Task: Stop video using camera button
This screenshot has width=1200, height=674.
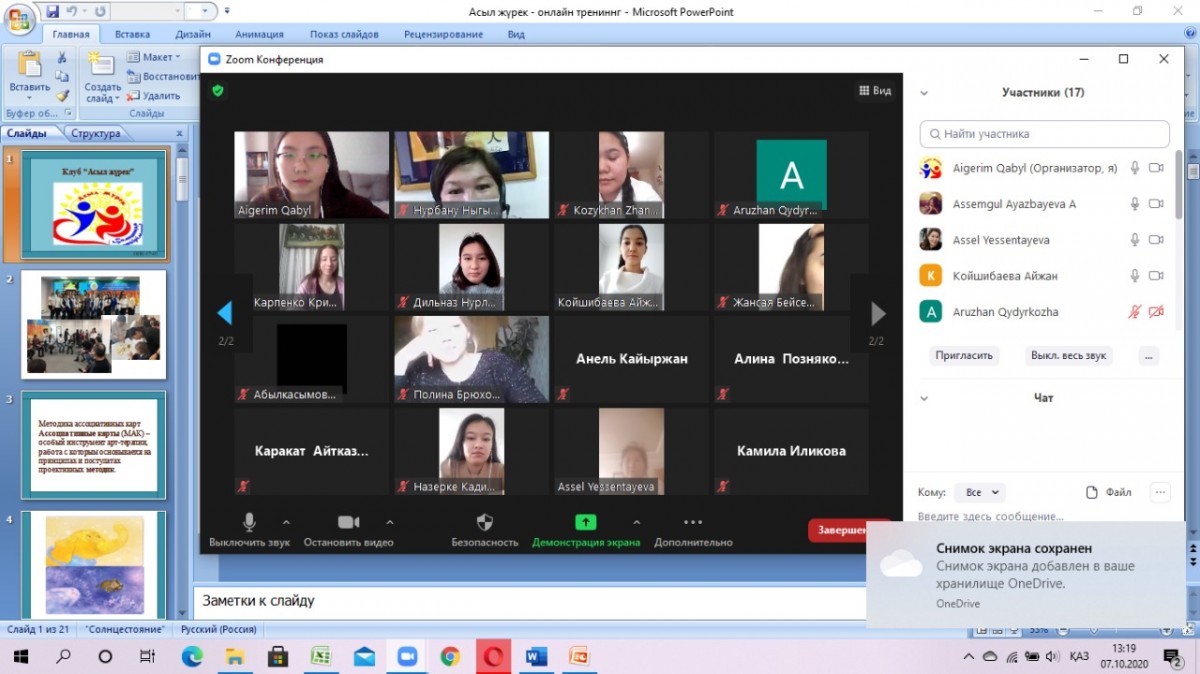Action: pyautogui.click(x=348, y=522)
